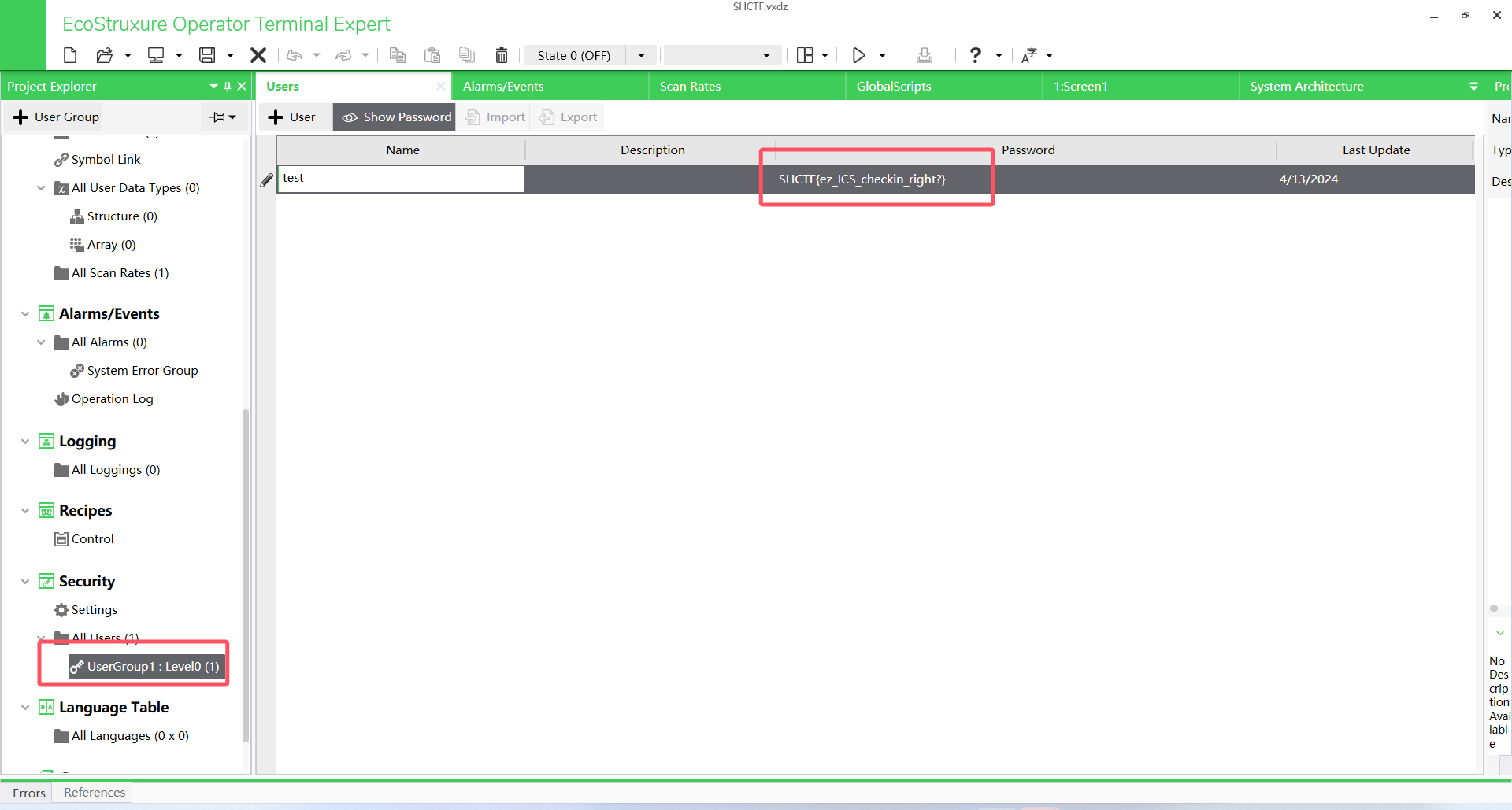The image size is (1512, 810).
Task: Collapse the All Alarms (0) node
Action: click(41, 342)
